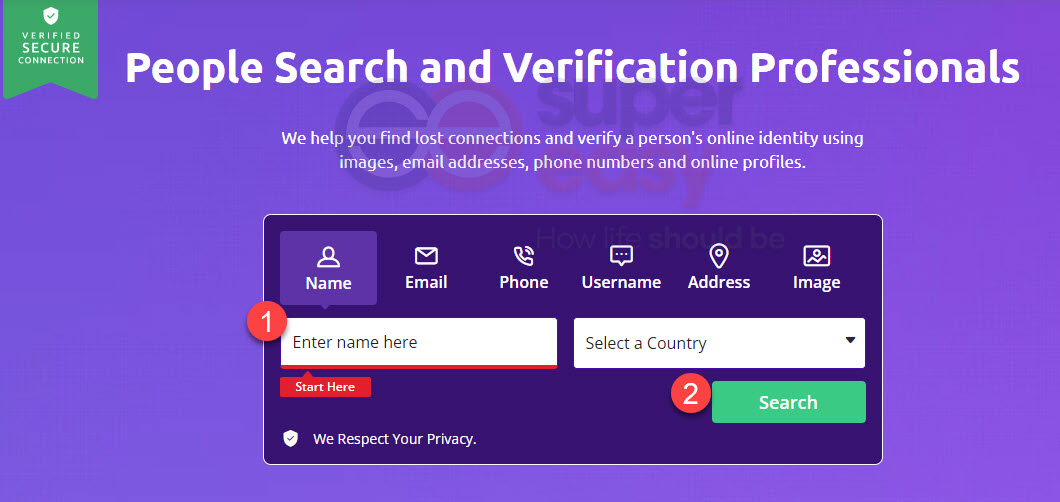Focus the Enter name here field
The height and width of the screenshot is (502, 1060).
tap(419, 343)
